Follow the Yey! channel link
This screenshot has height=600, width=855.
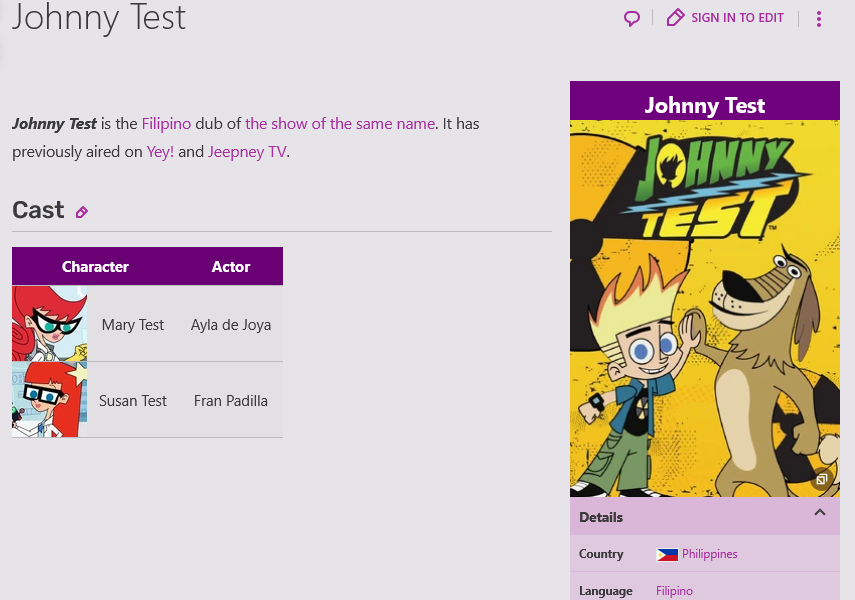159,151
